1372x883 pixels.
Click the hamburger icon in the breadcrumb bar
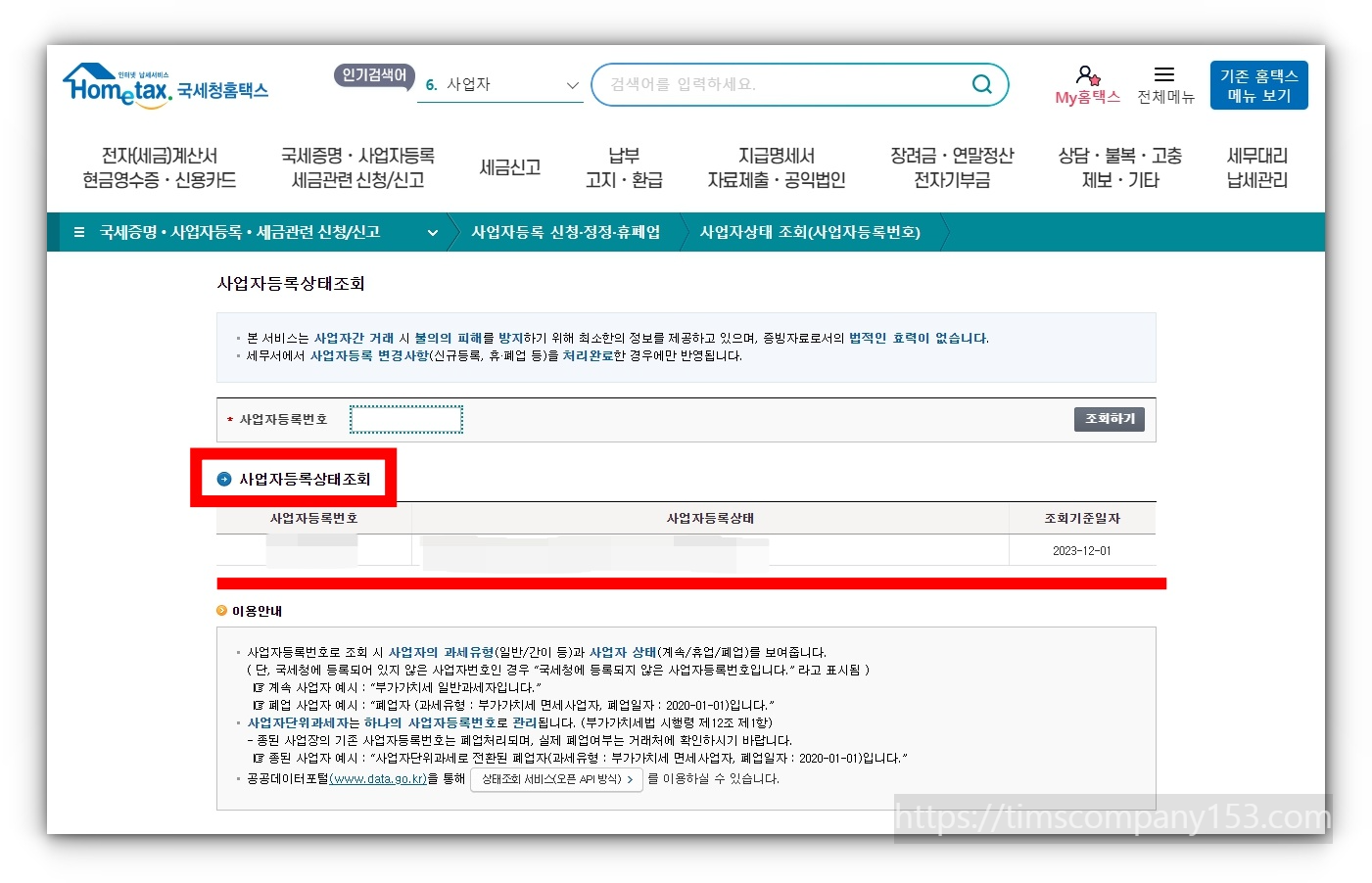78,232
